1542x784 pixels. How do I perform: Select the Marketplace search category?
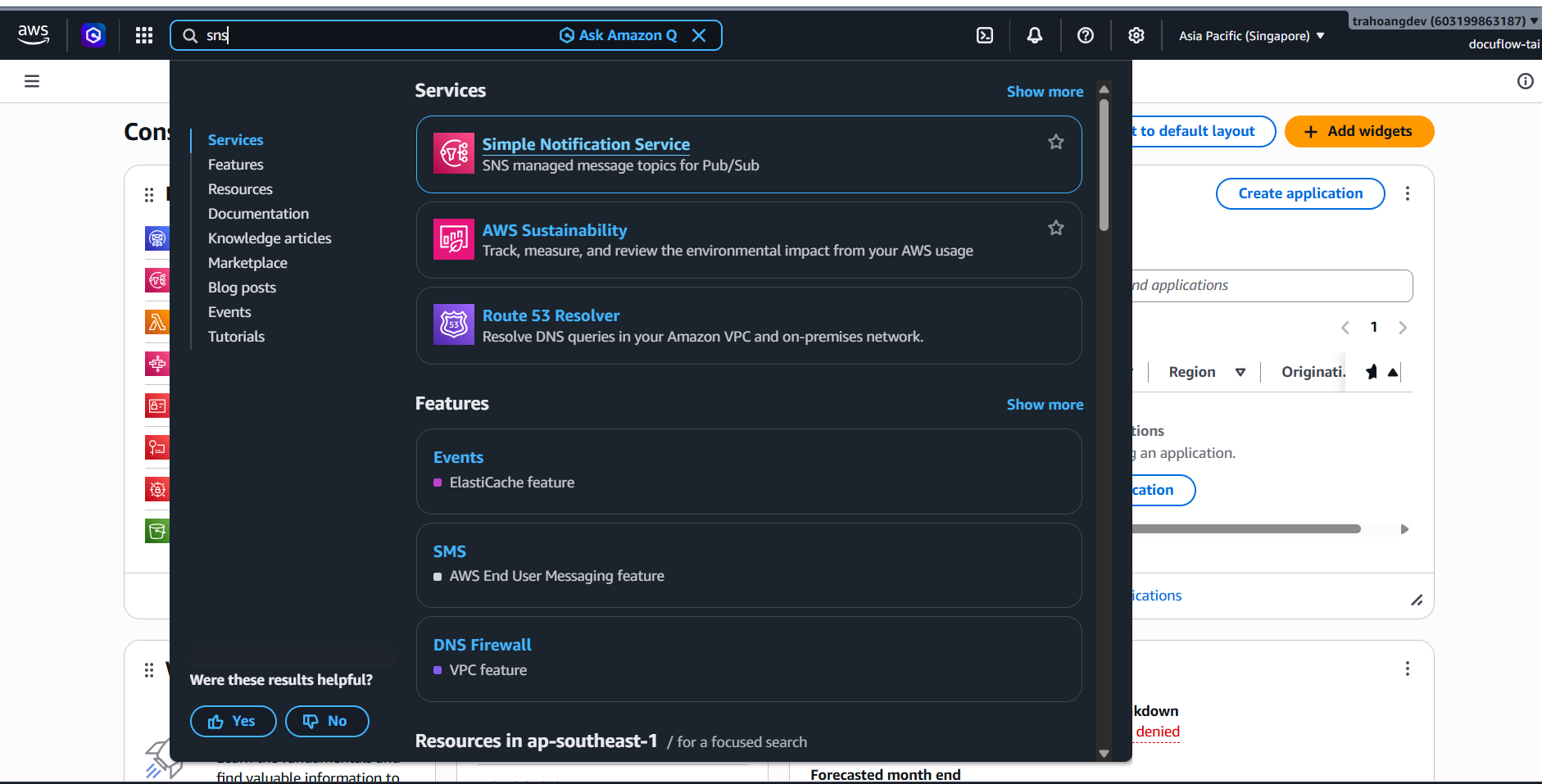click(x=247, y=263)
